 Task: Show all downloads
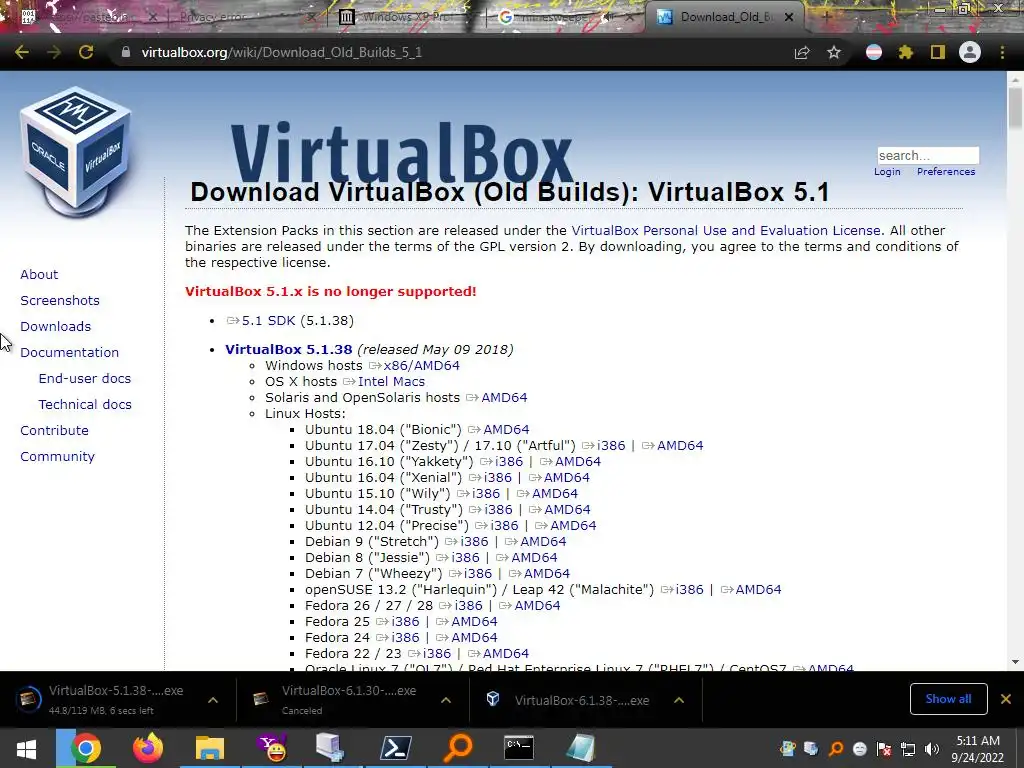point(948,699)
